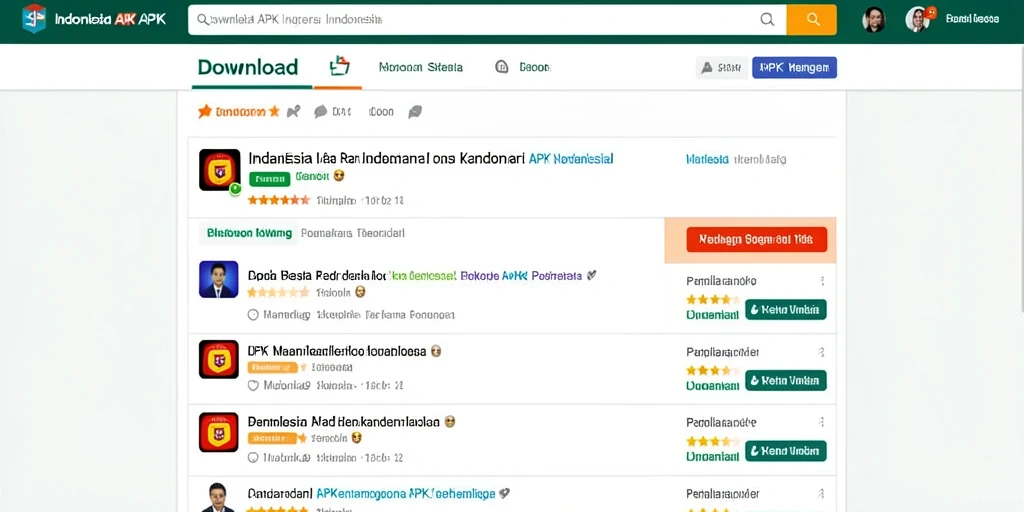Click green badge on Kandonari app icon

(x=235, y=188)
